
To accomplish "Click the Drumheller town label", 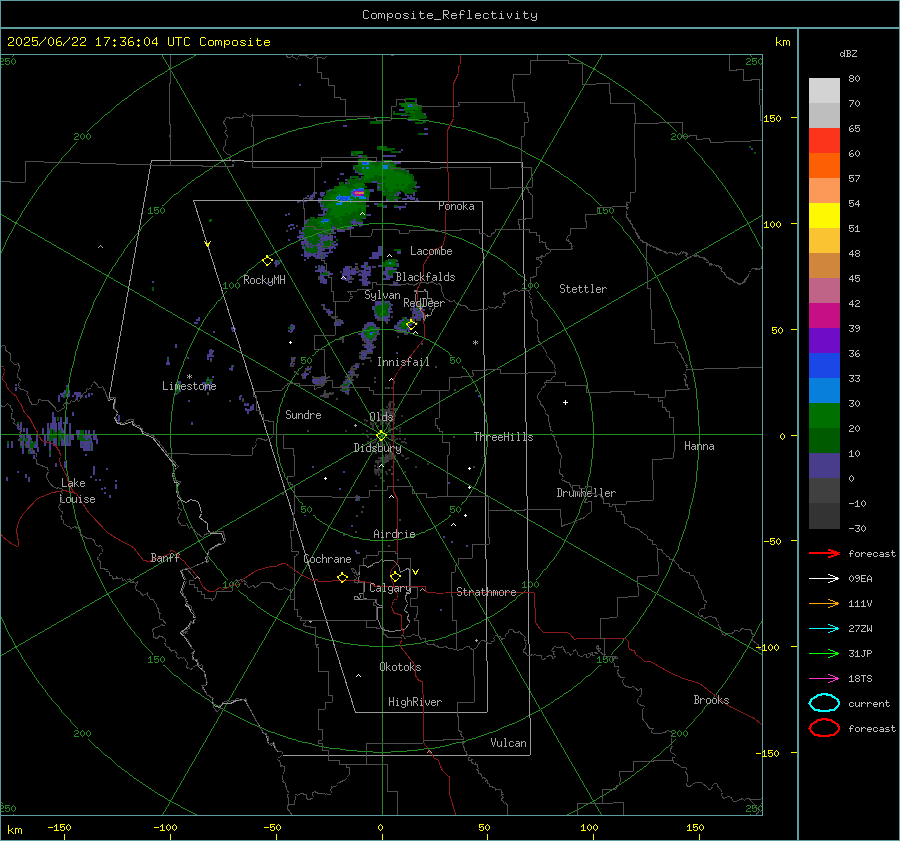I will pyautogui.click(x=586, y=493).
